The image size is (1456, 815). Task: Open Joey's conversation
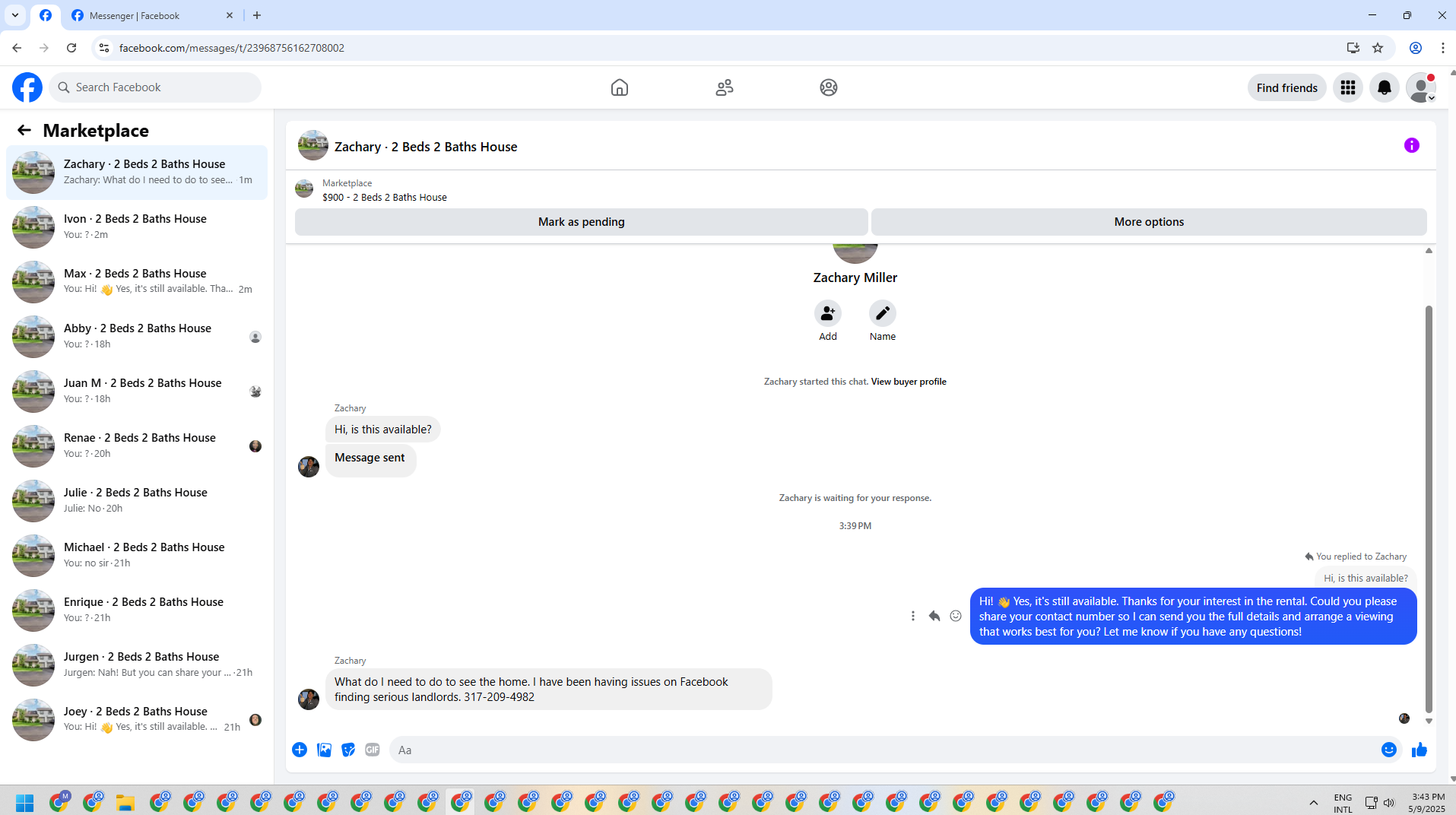coord(137,719)
